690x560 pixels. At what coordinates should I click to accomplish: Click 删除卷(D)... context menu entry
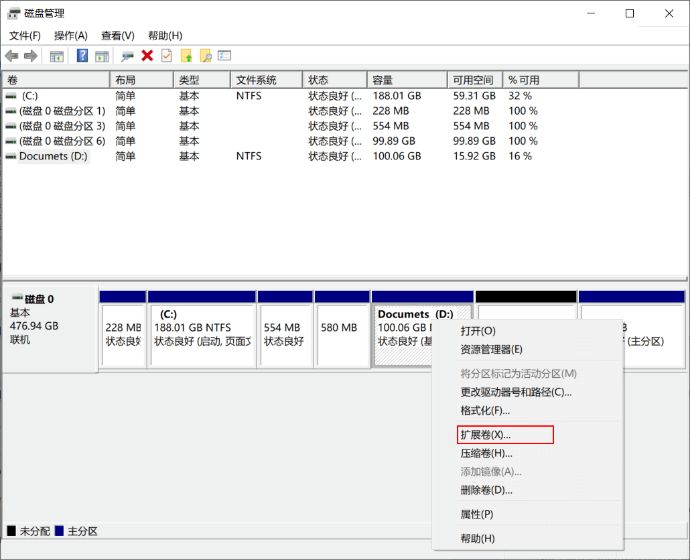click(486, 490)
